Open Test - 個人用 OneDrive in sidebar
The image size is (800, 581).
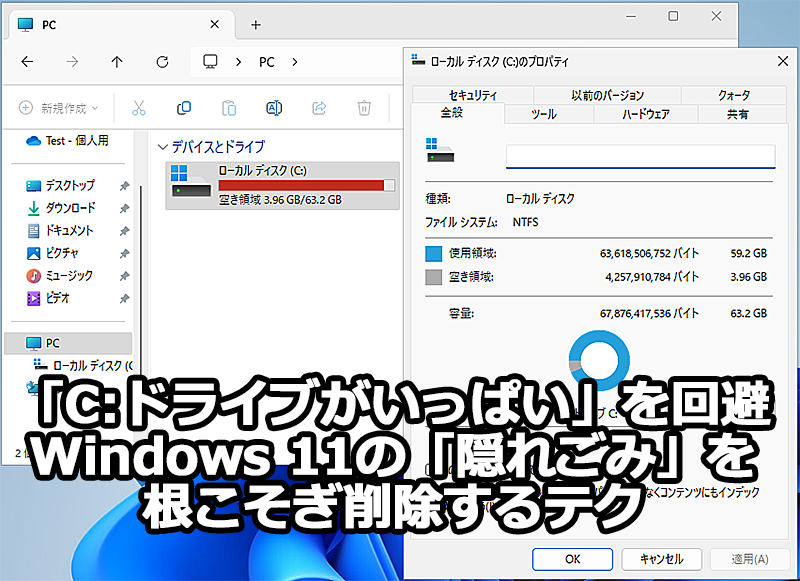(x=68, y=140)
